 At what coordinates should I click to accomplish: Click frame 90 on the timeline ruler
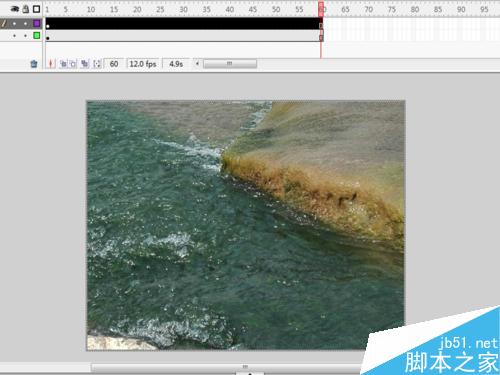click(461, 10)
